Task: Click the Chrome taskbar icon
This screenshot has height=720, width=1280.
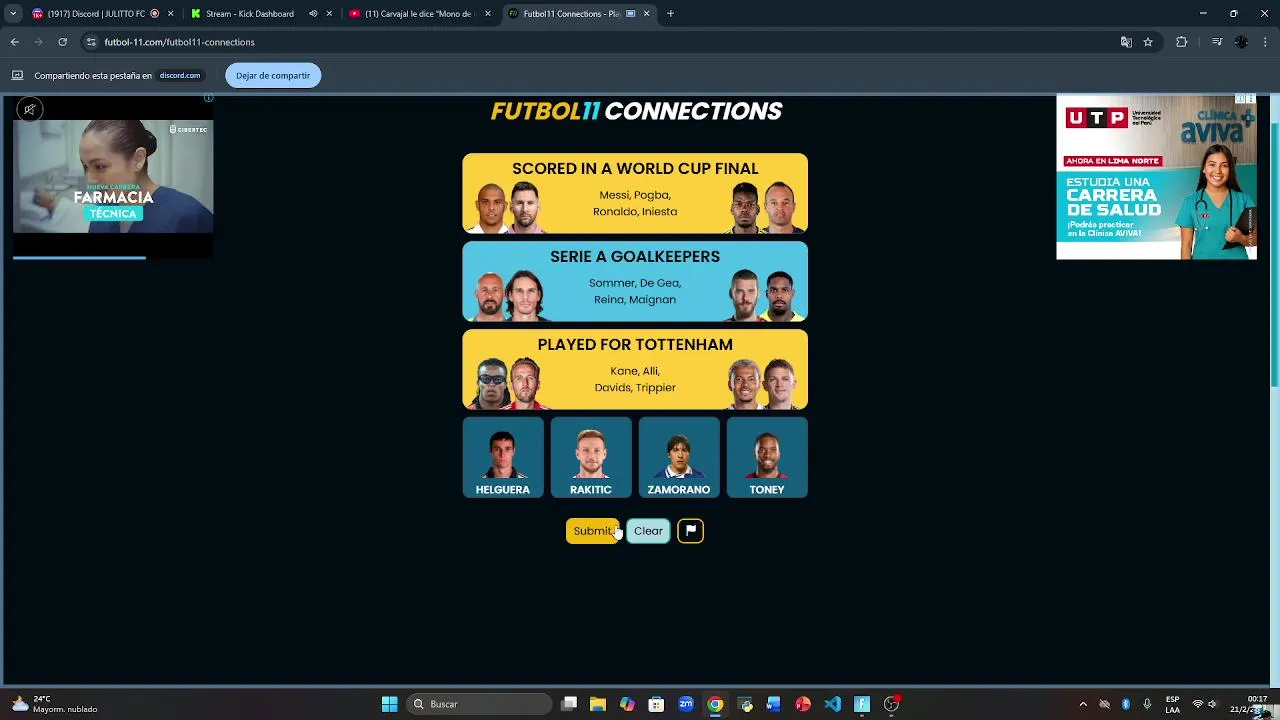Action: [715, 704]
